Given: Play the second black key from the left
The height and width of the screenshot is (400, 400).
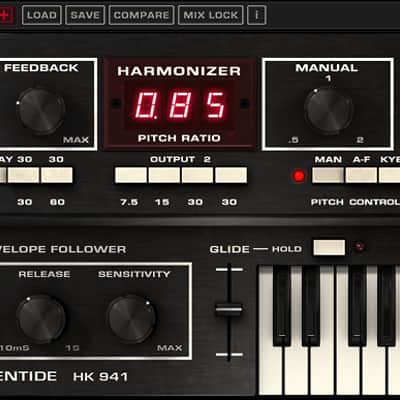Looking at the screenshot, I should [x=311, y=305].
